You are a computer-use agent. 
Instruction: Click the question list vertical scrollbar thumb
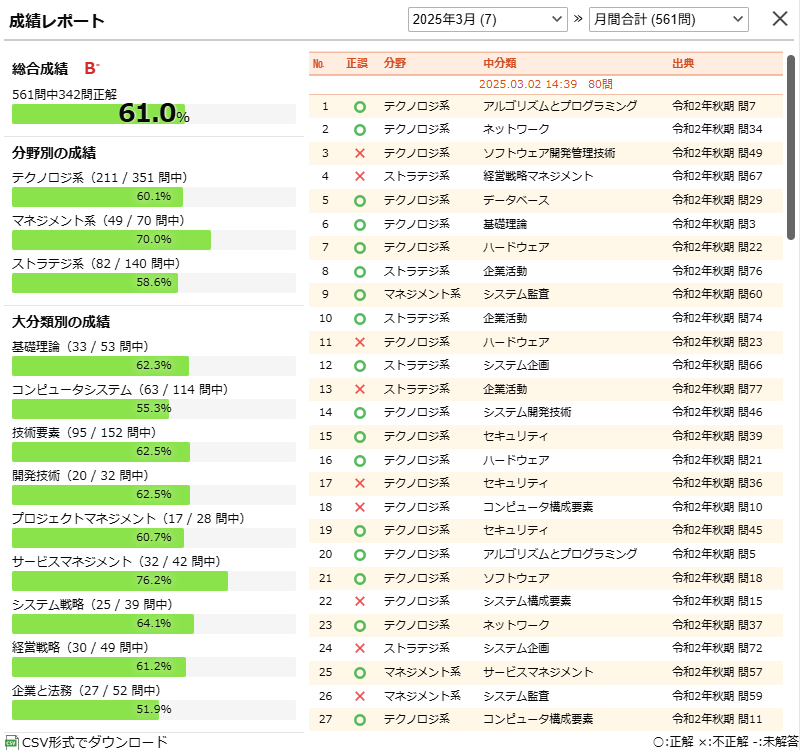[791, 147]
